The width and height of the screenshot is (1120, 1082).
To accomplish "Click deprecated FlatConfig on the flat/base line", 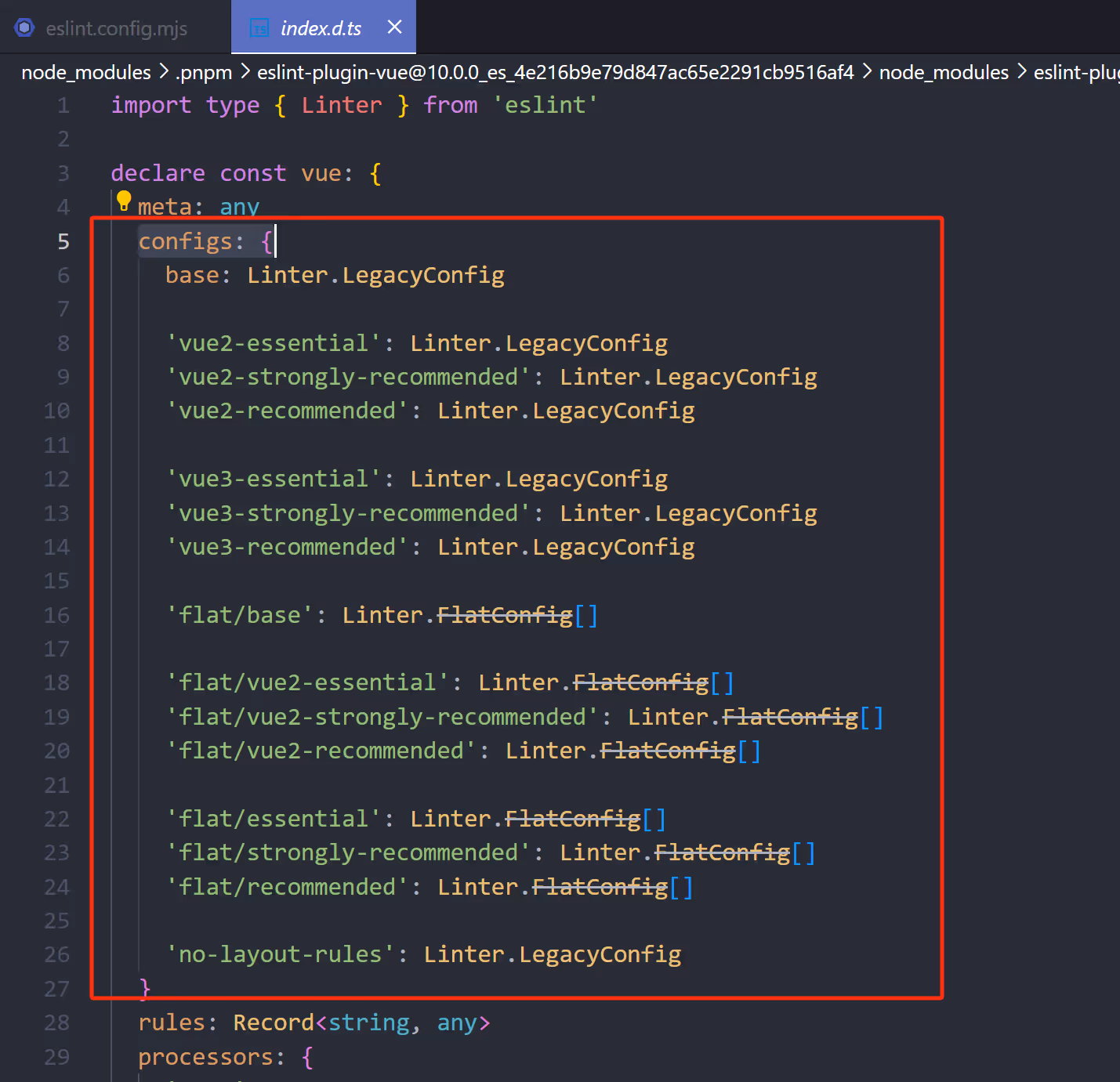I will [x=505, y=616].
